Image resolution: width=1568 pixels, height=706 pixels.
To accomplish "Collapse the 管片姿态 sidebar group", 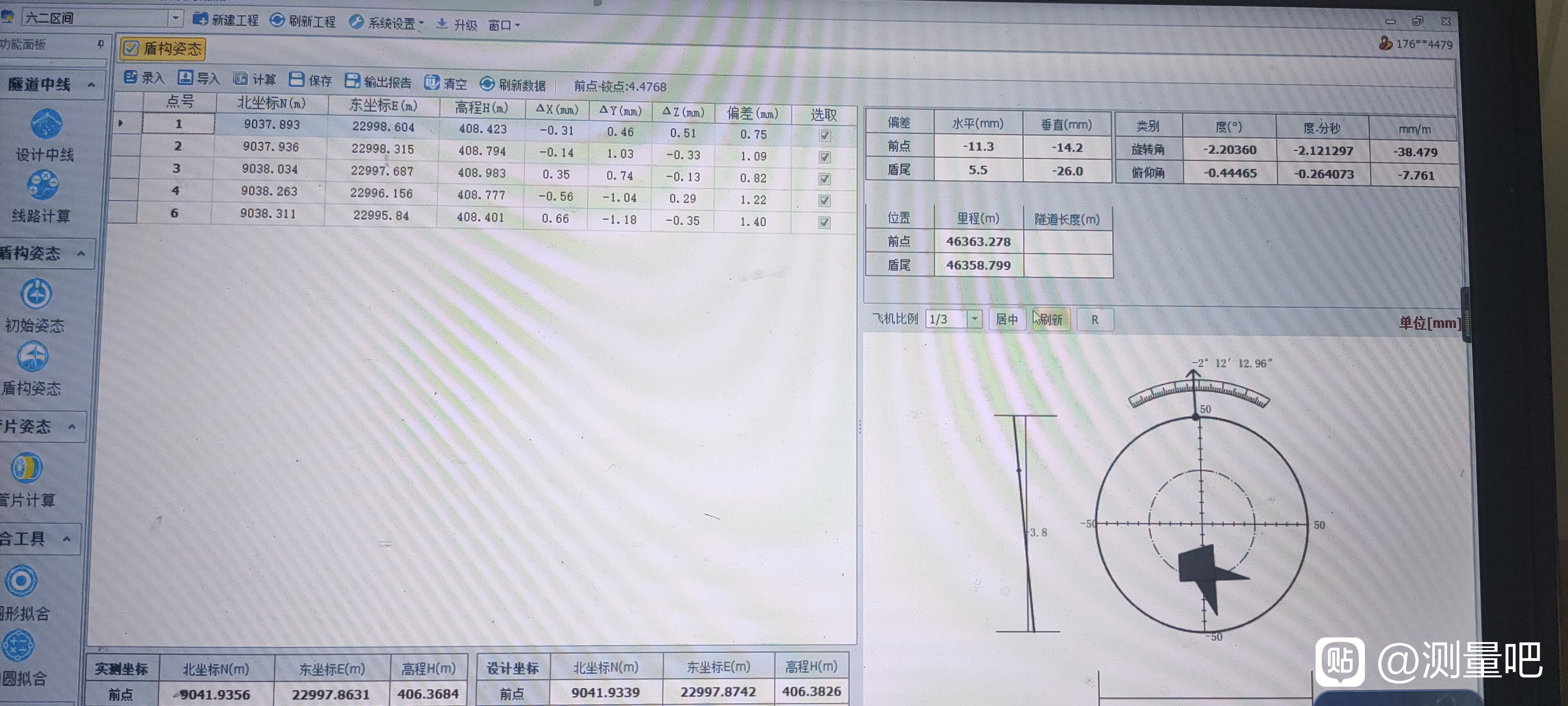I will point(72,426).
